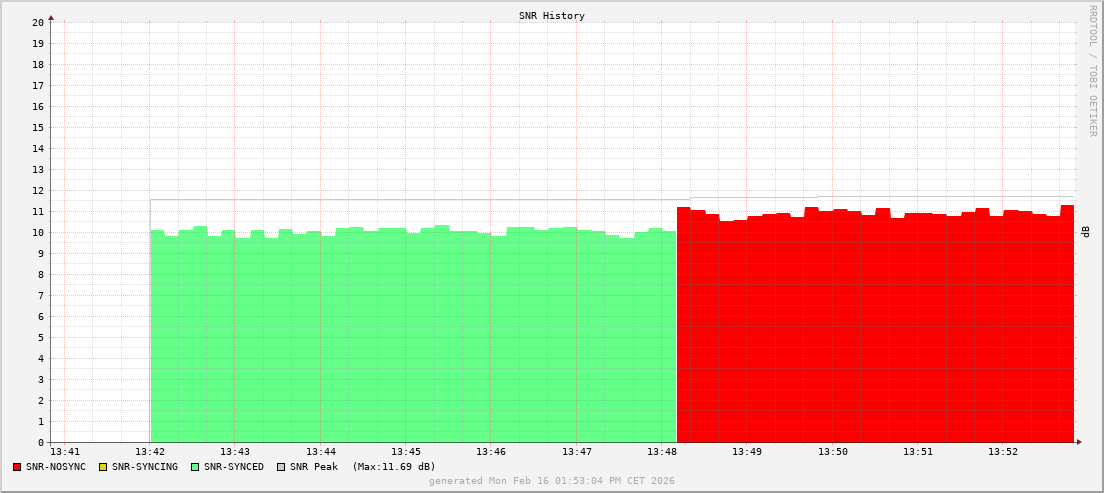The image size is (1104, 493).
Task: Select the SNR-SYNCED legend label
Action: (234, 467)
